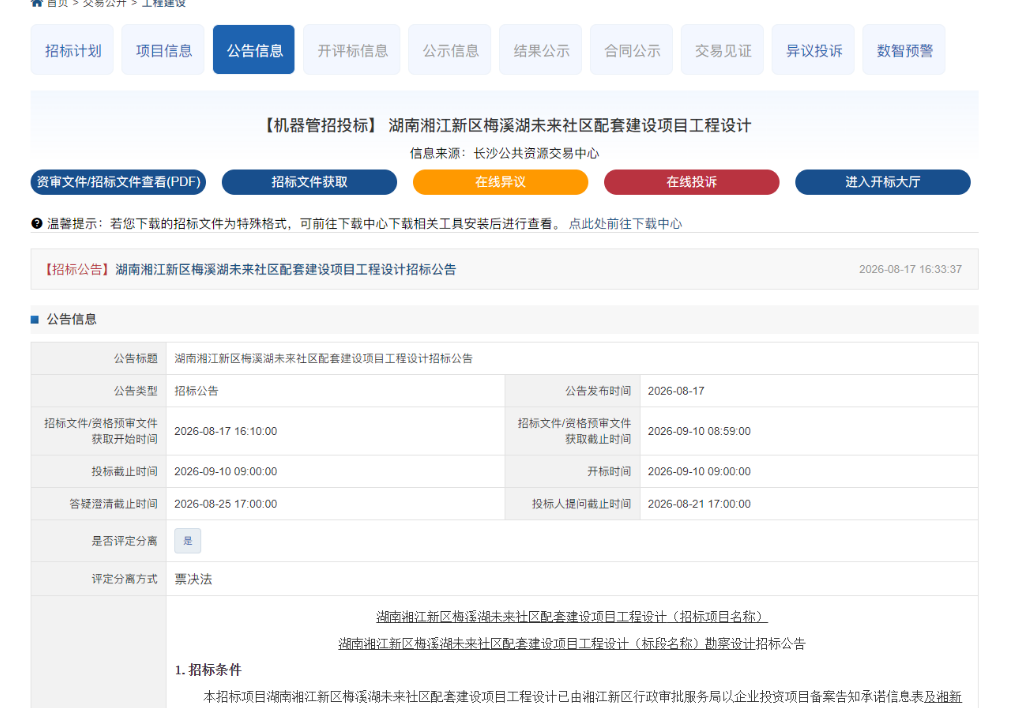Go to the 公示信息 tab
1011x708 pixels.
(450, 50)
